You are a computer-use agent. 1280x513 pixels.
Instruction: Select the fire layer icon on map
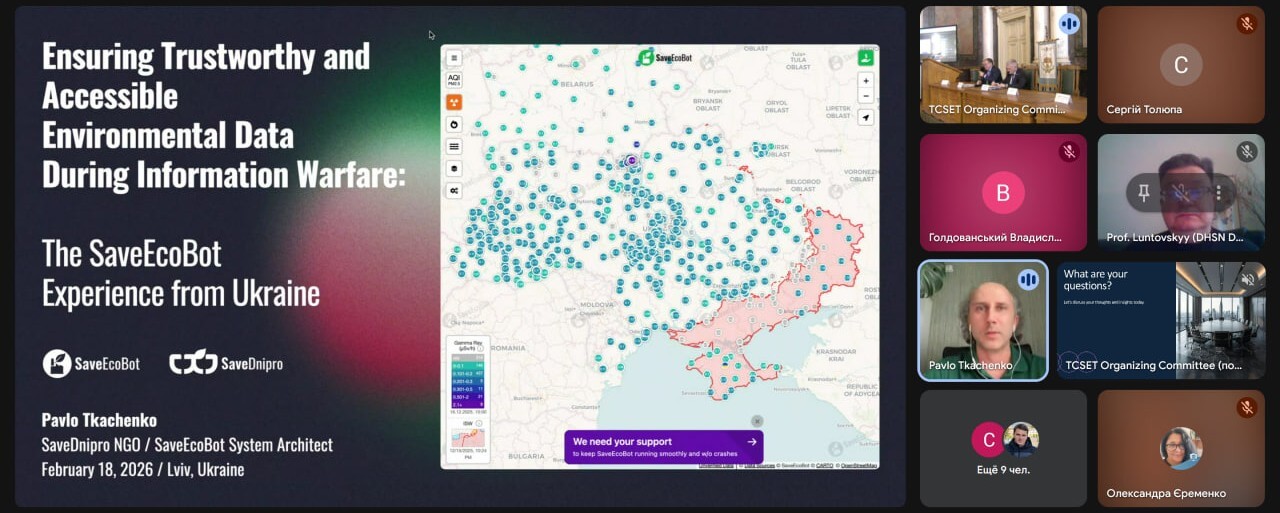click(x=454, y=124)
